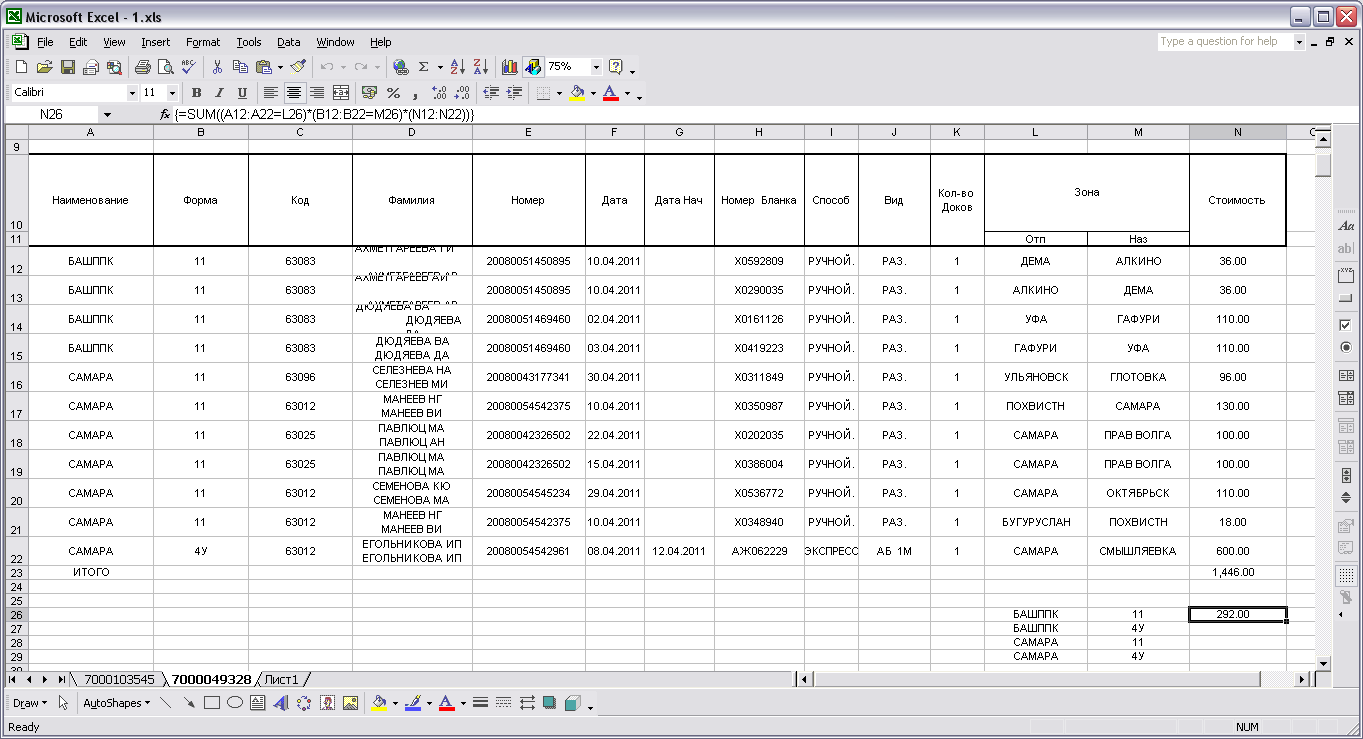1363x739 pixels.
Task: Open the Chart Wizard icon
Action: point(510,67)
